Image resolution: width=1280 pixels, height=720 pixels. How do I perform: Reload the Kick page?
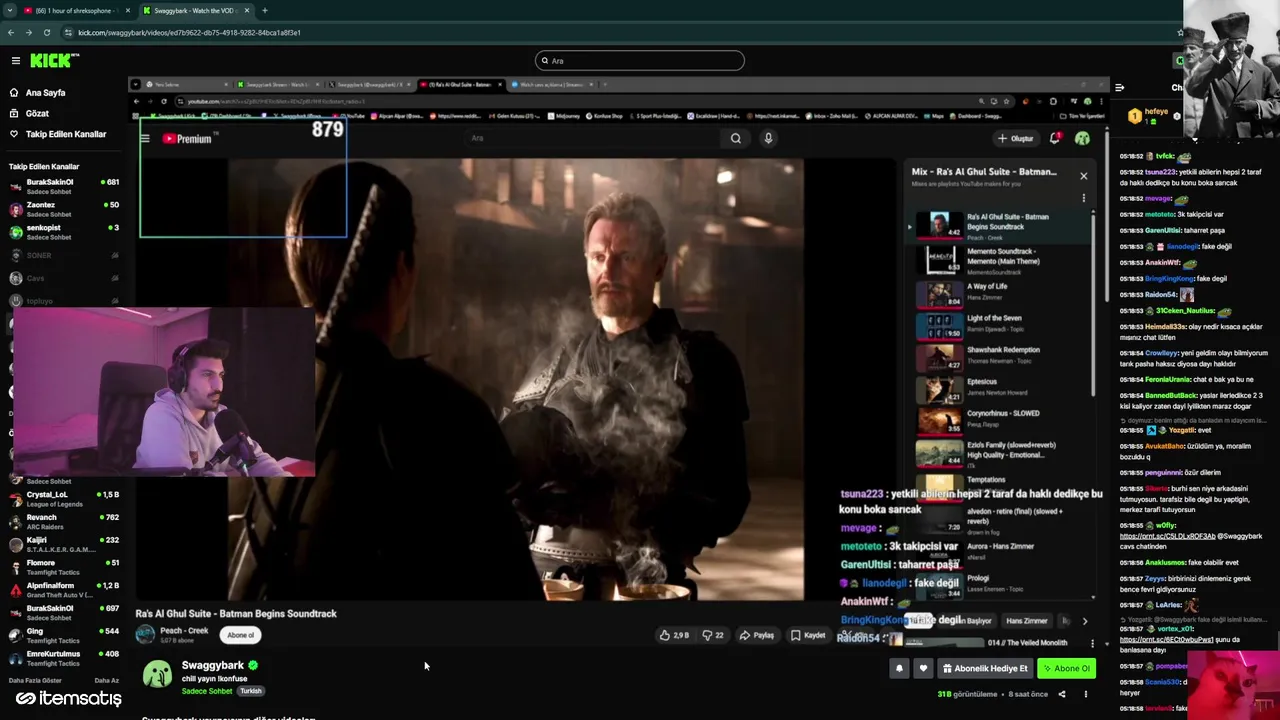pyautogui.click(x=46, y=32)
